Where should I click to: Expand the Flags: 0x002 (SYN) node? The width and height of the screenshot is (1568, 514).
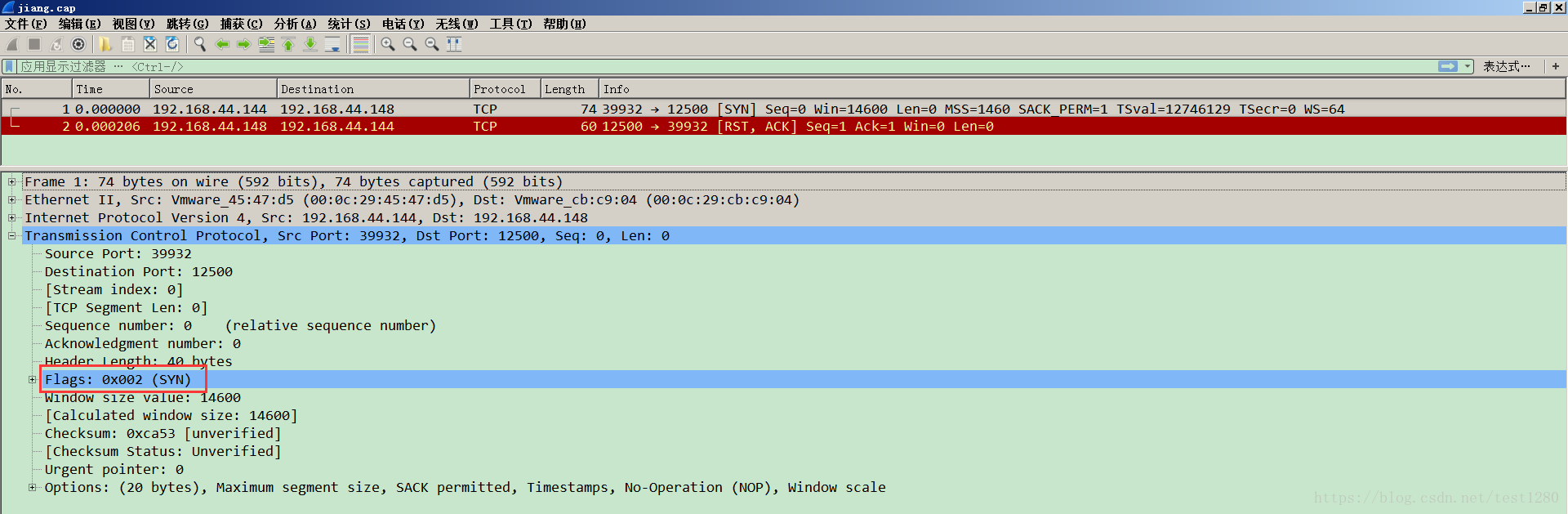(33, 379)
